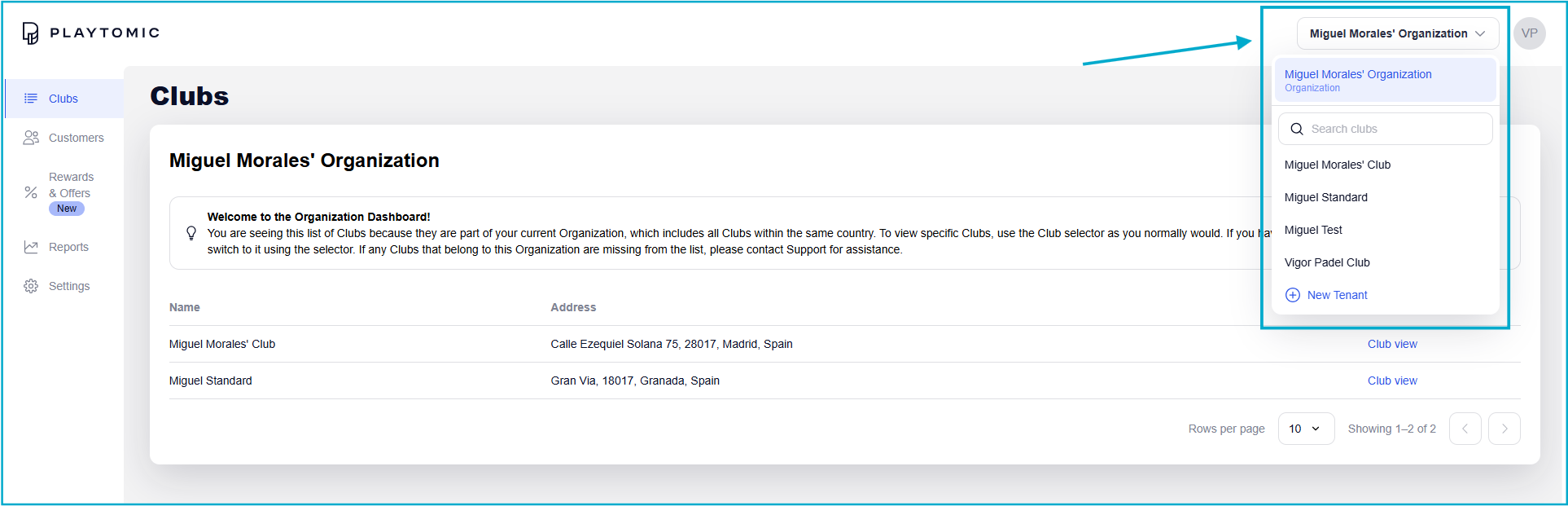The height and width of the screenshot is (506, 1568).
Task: Click the Name column header
Action: (x=185, y=307)
